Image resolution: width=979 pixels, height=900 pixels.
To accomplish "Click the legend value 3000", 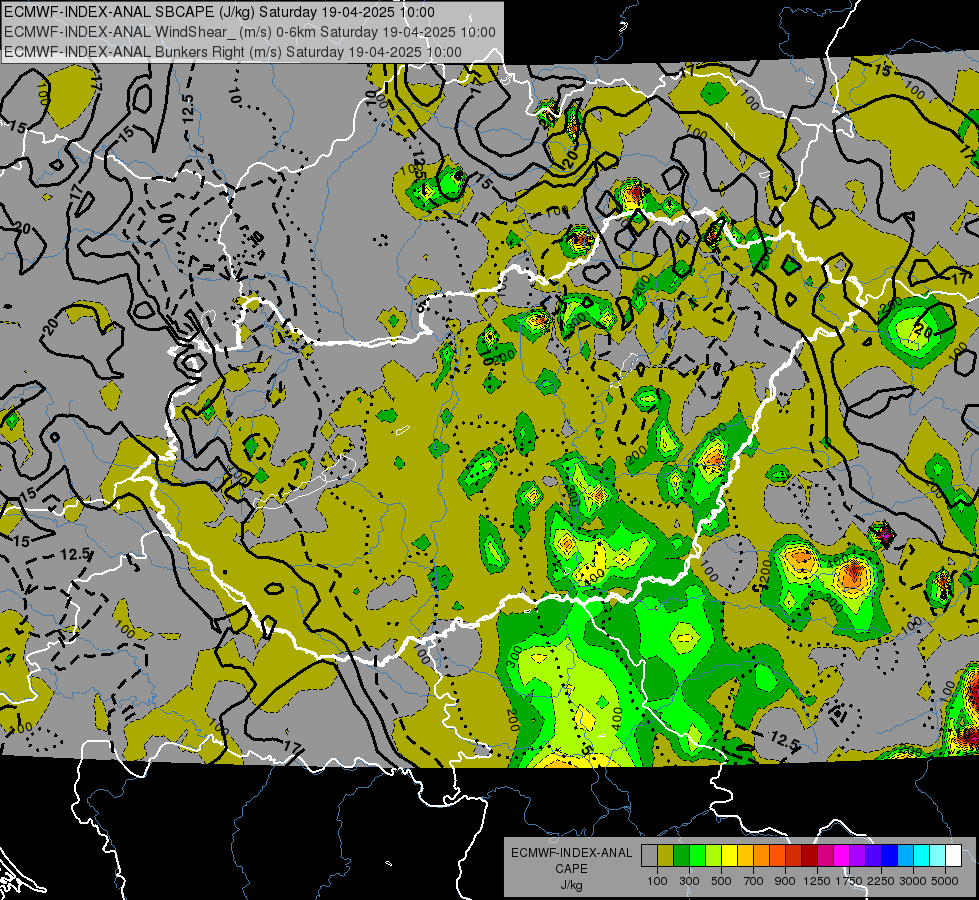I will coord(913,881).
